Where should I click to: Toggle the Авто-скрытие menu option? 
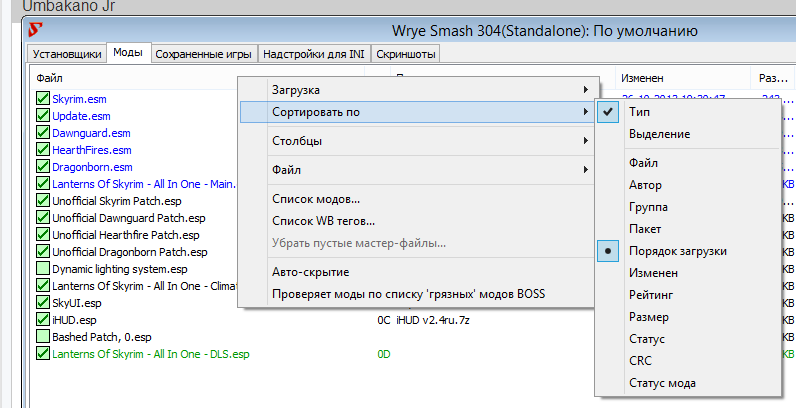[x=416, y=272]
